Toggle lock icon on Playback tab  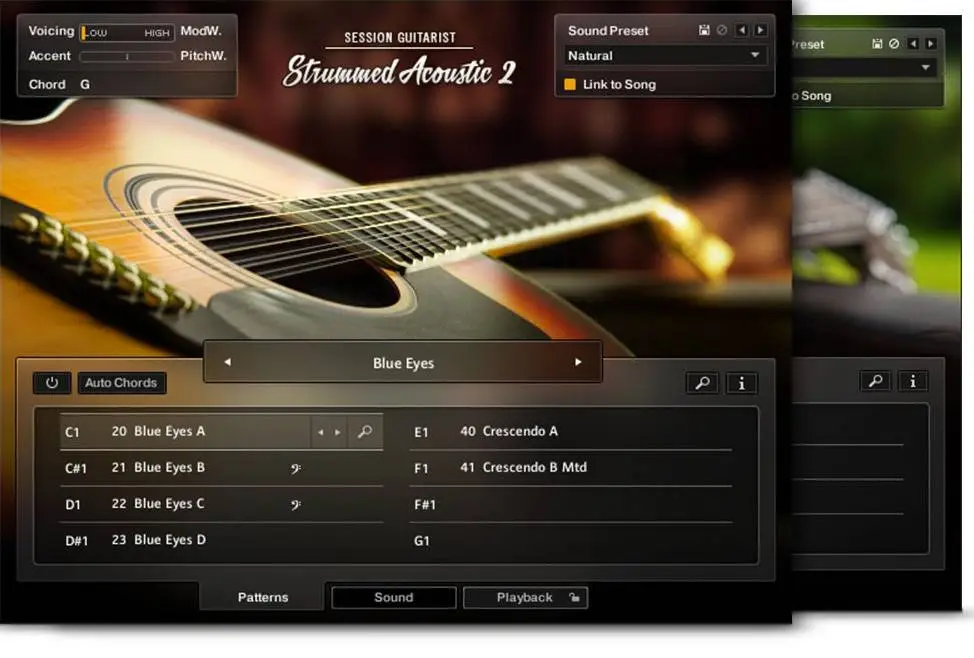coord(575,598)
